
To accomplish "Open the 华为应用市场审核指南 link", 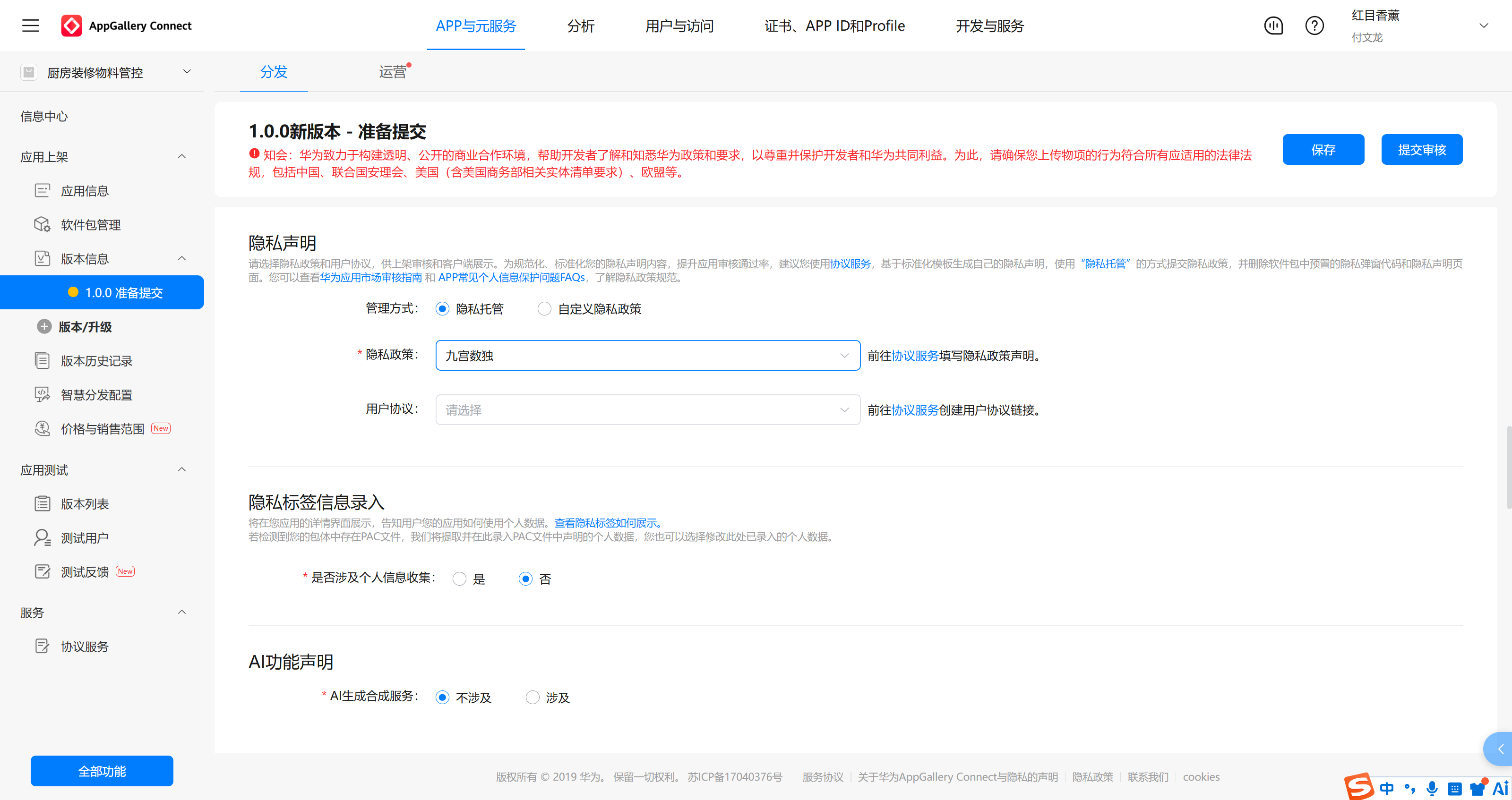I will pyautogui.click(x=371, y=277).
